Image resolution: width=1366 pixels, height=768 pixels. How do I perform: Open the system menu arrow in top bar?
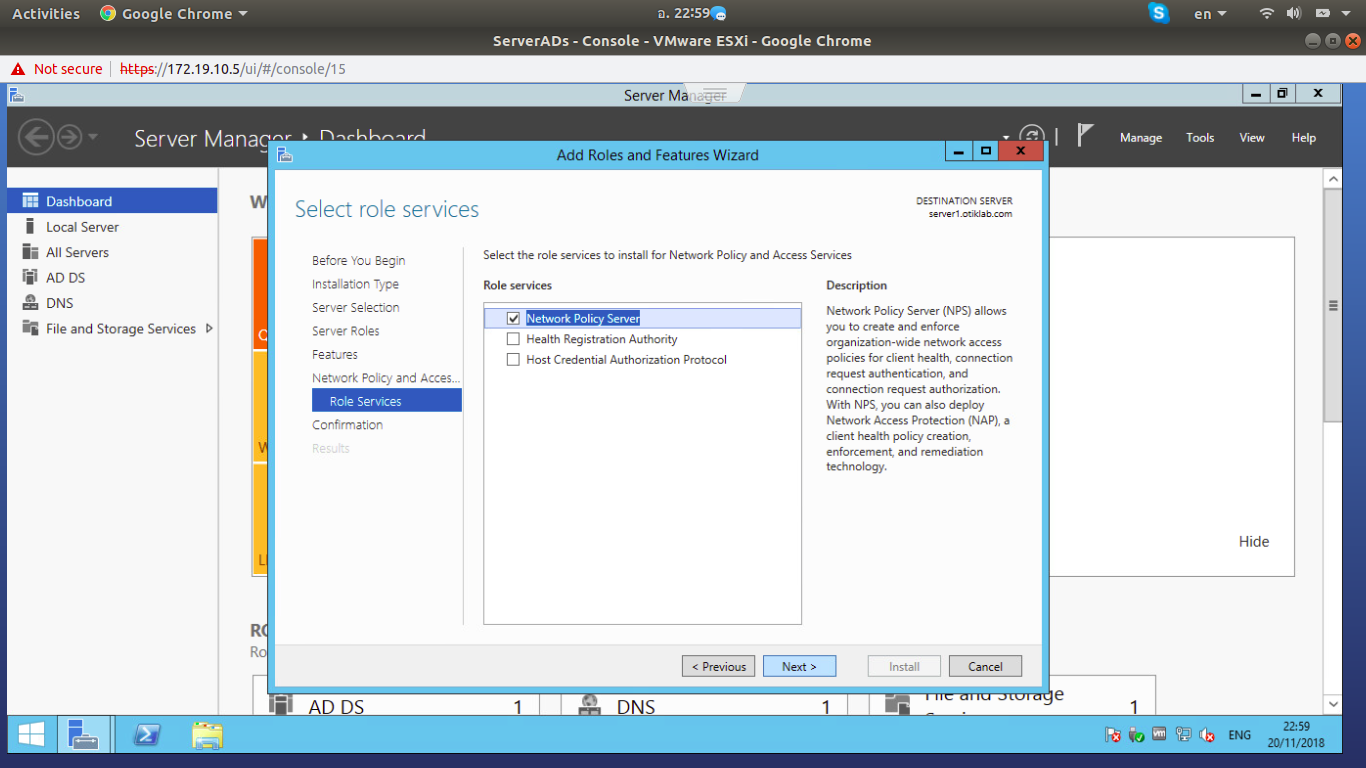[1348, 14]
